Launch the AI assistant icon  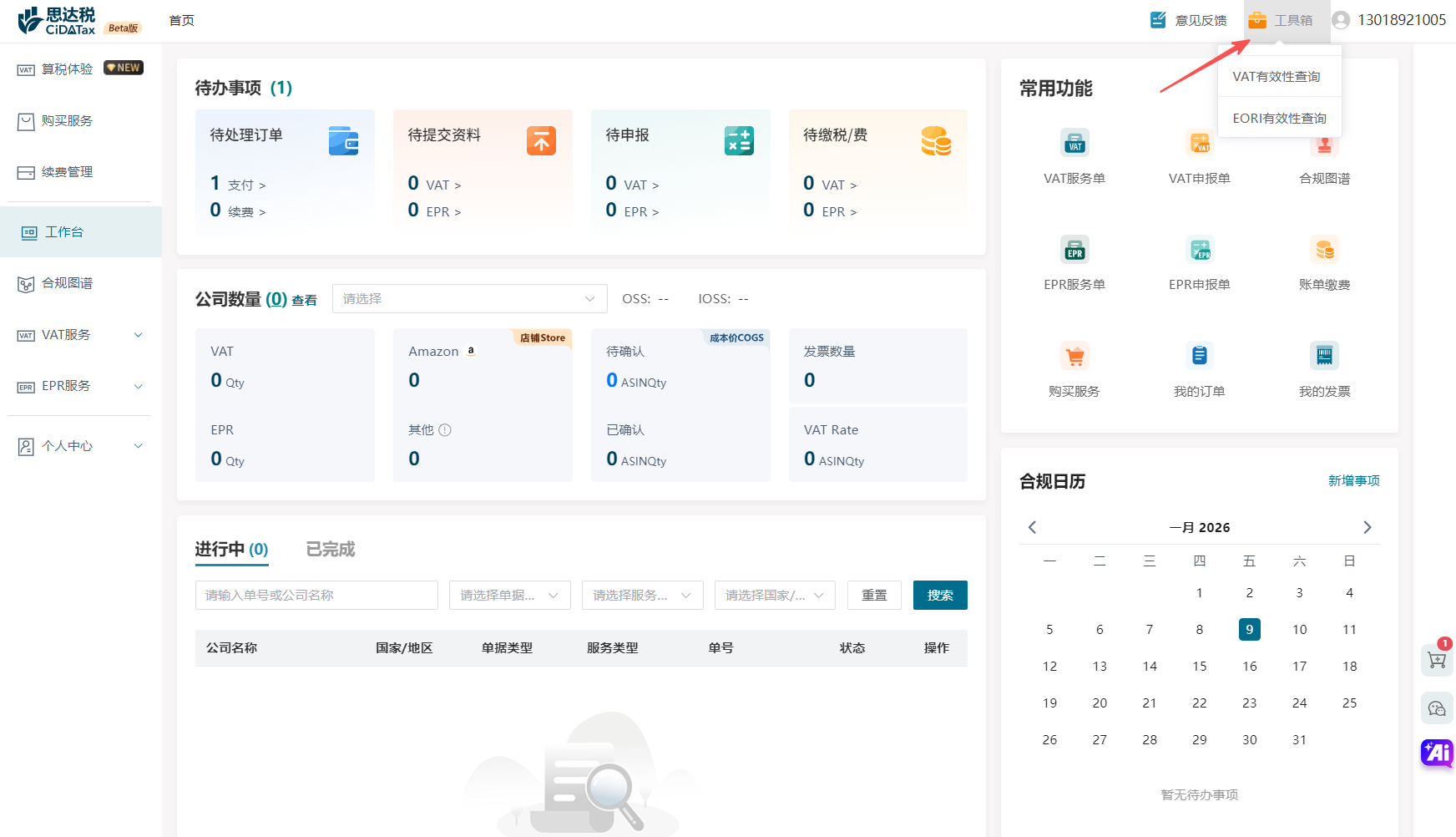pyautogui.click(x=1437, y=753)
